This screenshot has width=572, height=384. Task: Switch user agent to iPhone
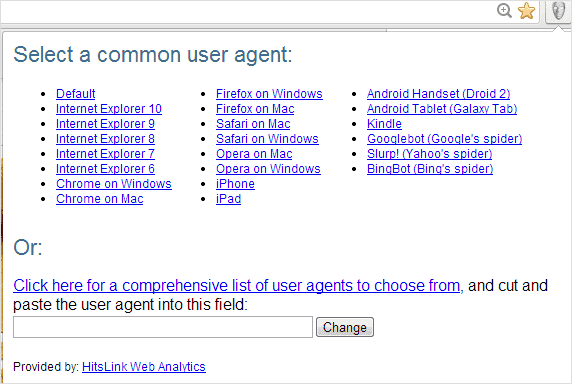235,183
